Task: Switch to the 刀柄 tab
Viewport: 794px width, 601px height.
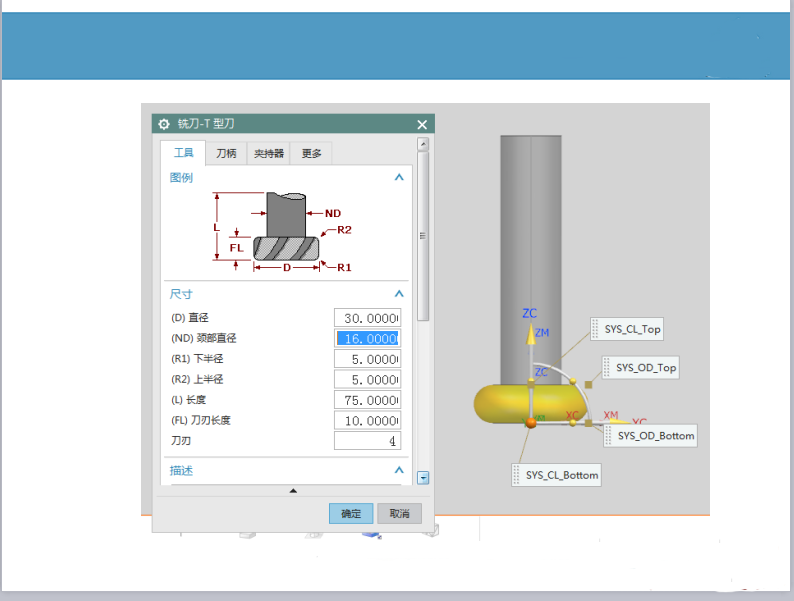Action: [227, 153]
